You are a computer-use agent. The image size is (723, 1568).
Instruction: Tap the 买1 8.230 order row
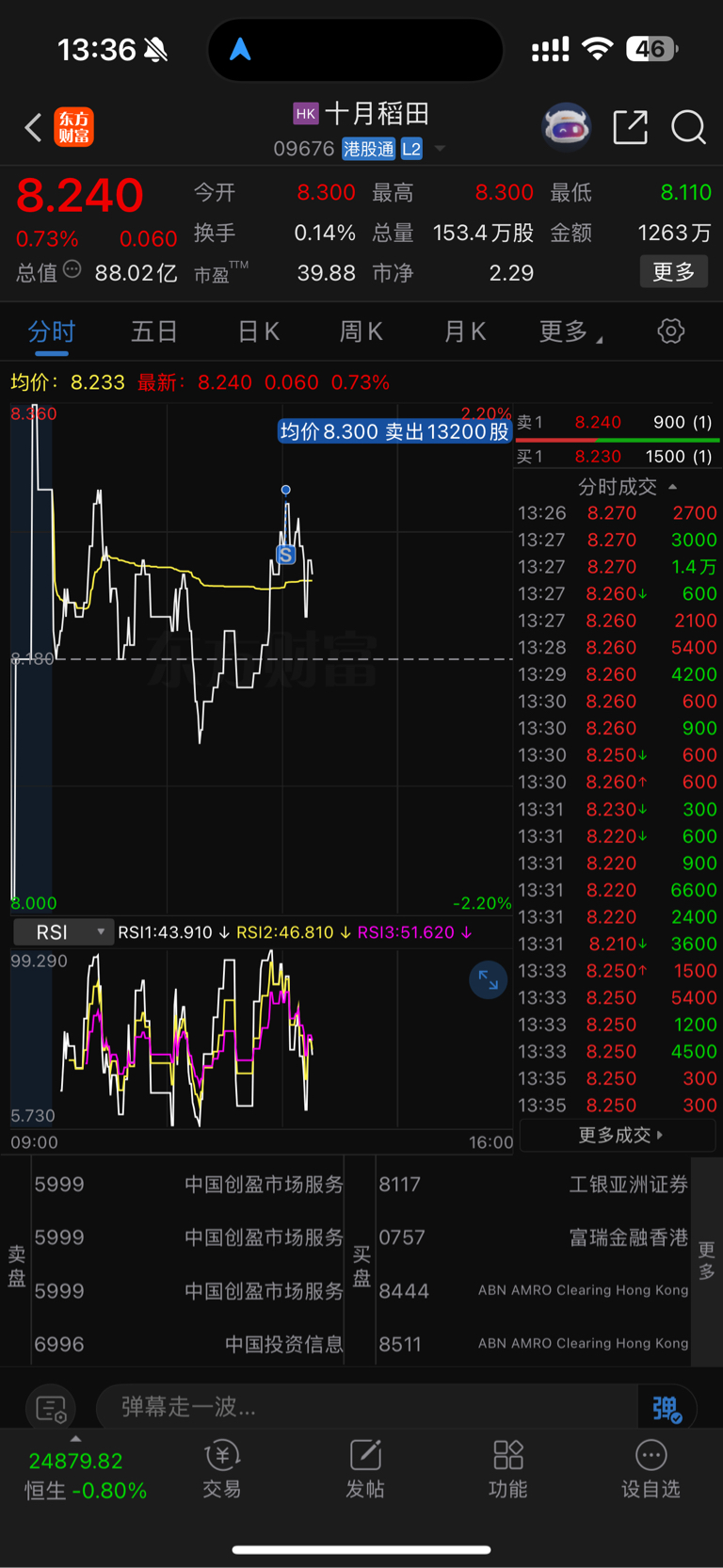click(617, 457)
